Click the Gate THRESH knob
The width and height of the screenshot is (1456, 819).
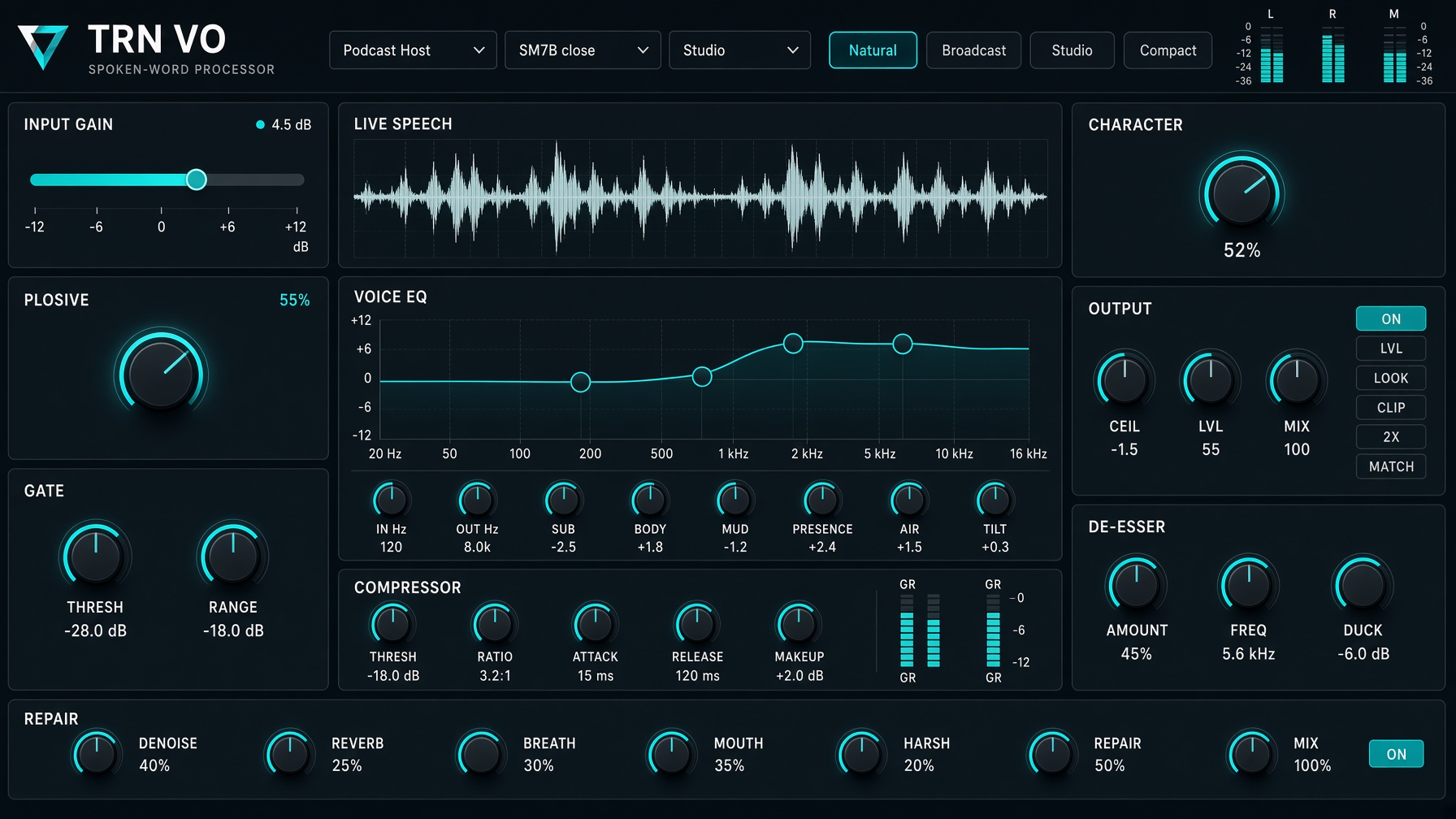click(95, 555)
